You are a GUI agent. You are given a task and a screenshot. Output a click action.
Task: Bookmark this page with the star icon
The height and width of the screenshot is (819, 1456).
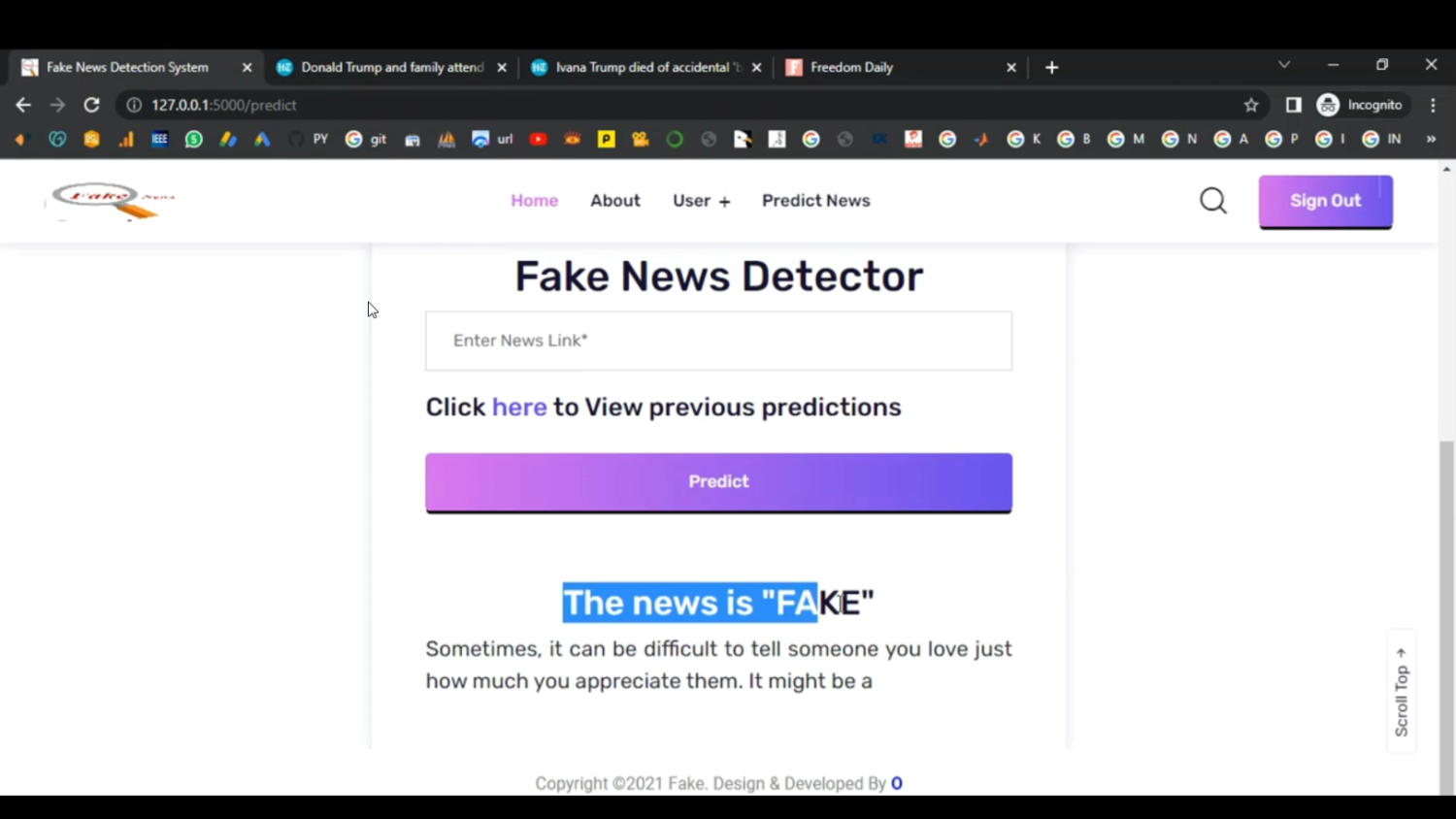tap(1251, 105)
